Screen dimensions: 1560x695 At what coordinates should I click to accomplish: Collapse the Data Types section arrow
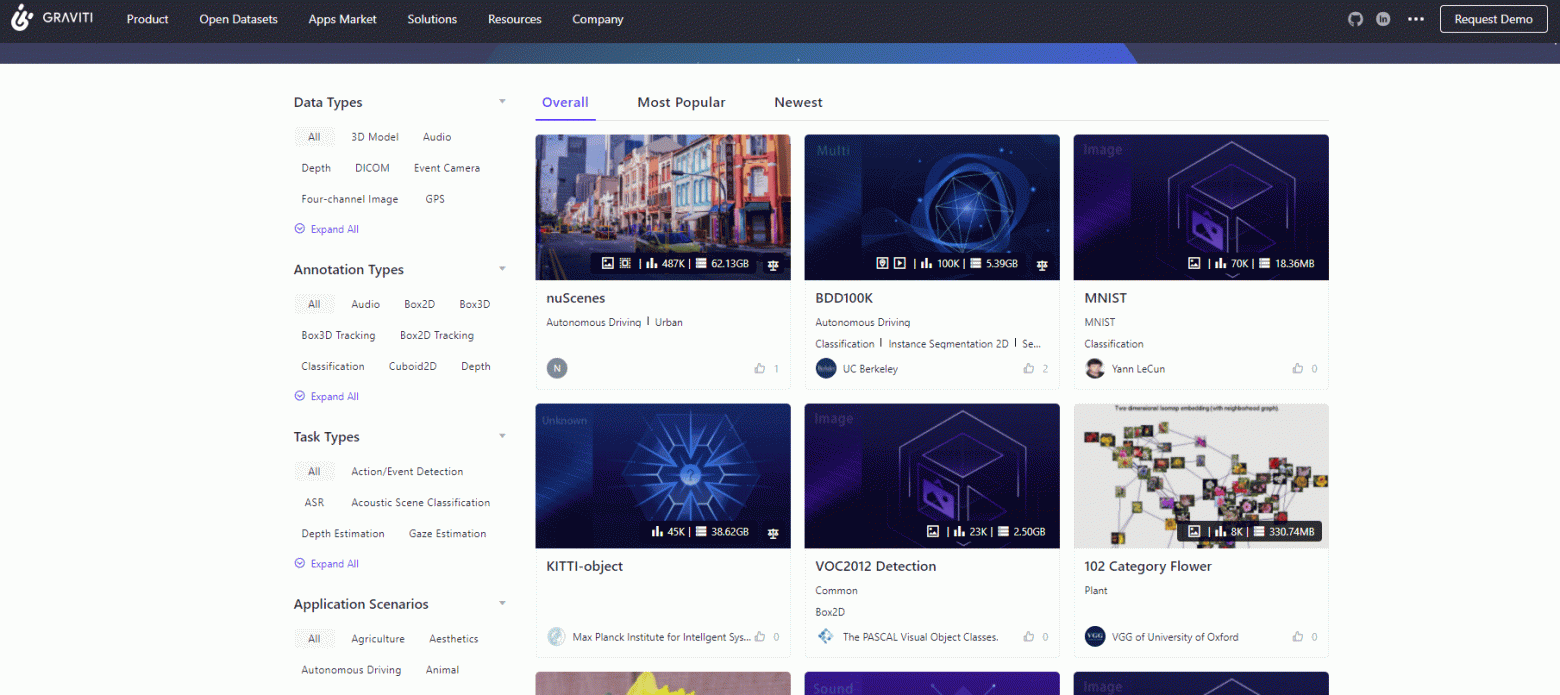(502, 102)
